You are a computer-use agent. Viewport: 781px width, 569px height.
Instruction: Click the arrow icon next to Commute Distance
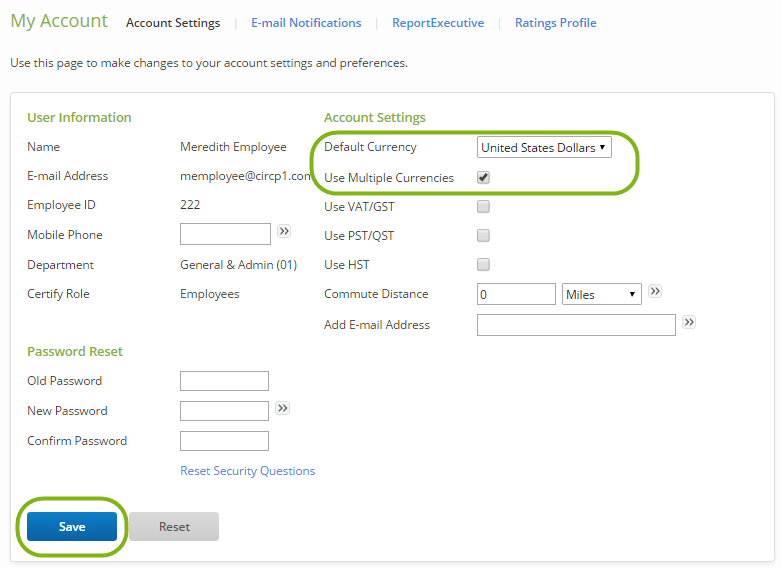click(x=655, y=291)
